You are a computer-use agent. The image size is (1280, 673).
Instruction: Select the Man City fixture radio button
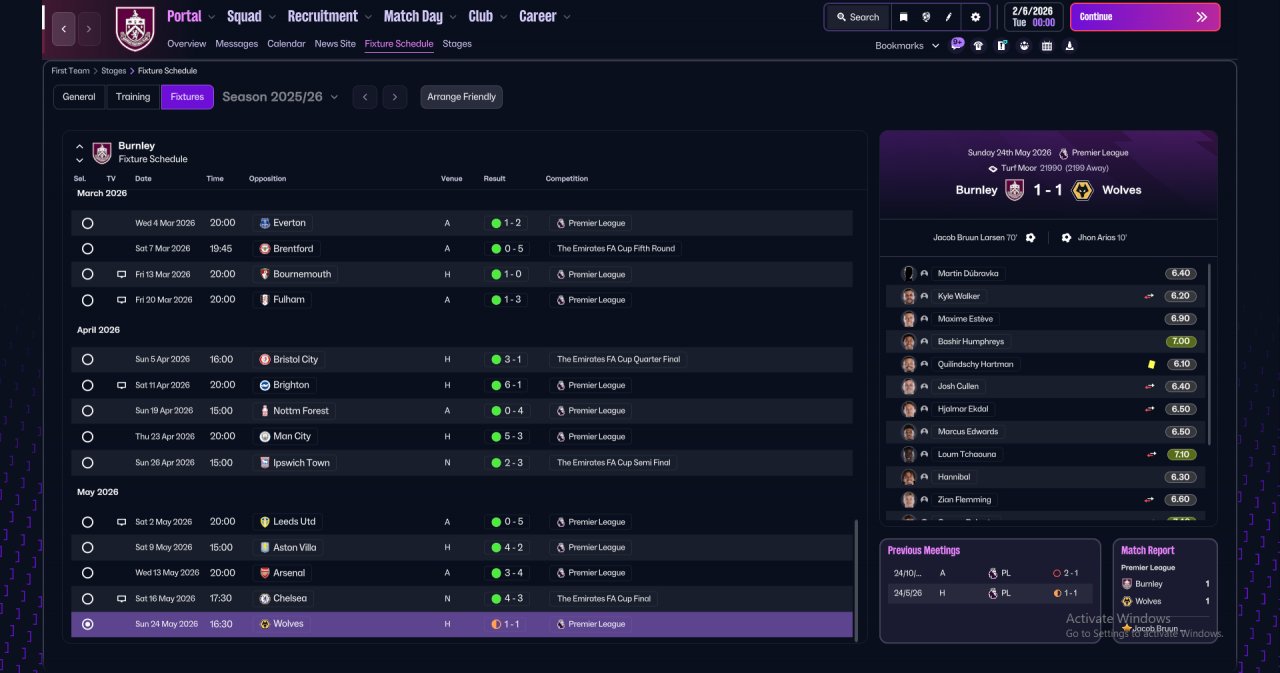[88, 437]
